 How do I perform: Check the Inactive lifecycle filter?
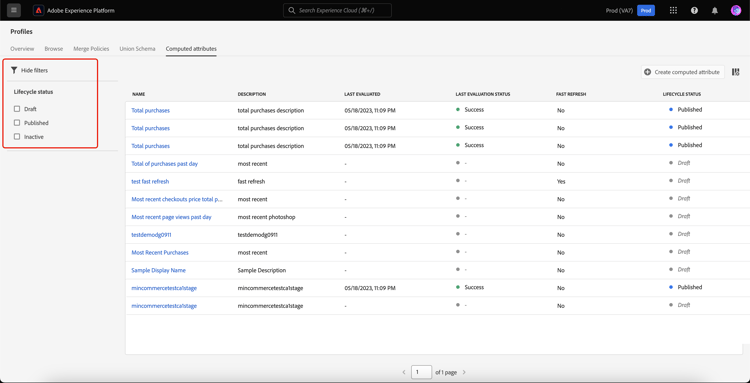tap(17, 137)
